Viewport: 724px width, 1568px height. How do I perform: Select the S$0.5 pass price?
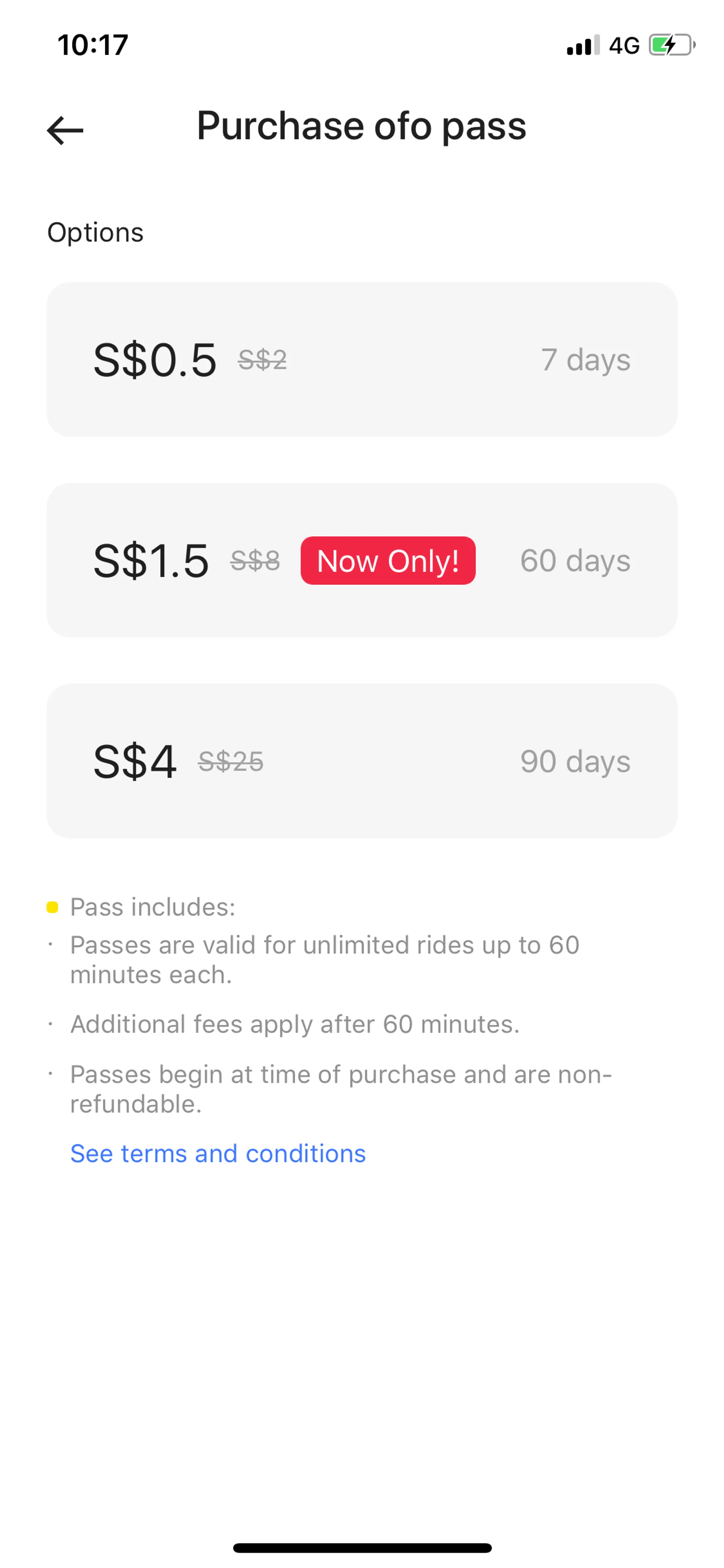[x=155, y=360]
